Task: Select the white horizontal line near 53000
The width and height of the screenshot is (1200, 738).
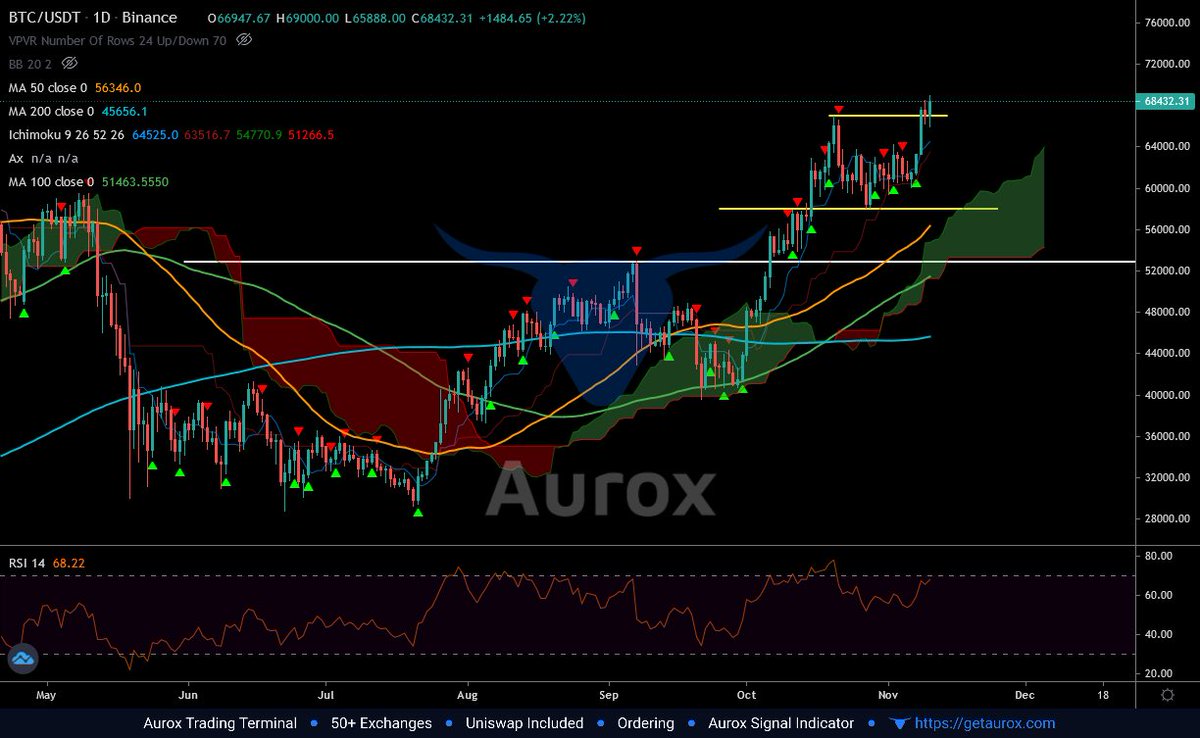Action: point(659,261)
